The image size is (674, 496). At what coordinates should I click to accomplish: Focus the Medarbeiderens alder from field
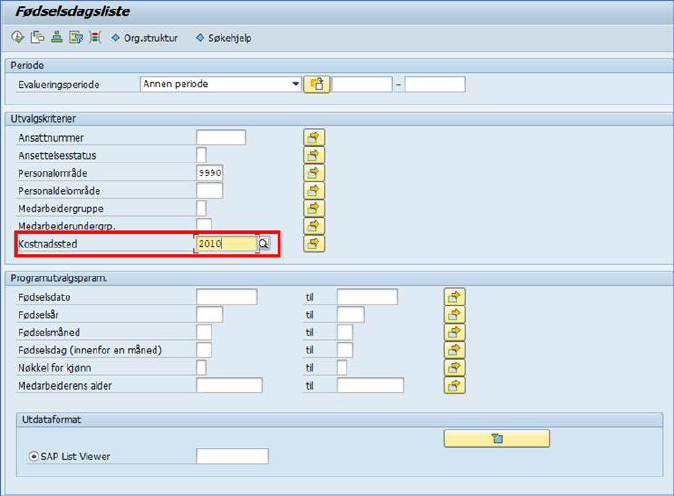pyautogui.click(x=229, y=386)
